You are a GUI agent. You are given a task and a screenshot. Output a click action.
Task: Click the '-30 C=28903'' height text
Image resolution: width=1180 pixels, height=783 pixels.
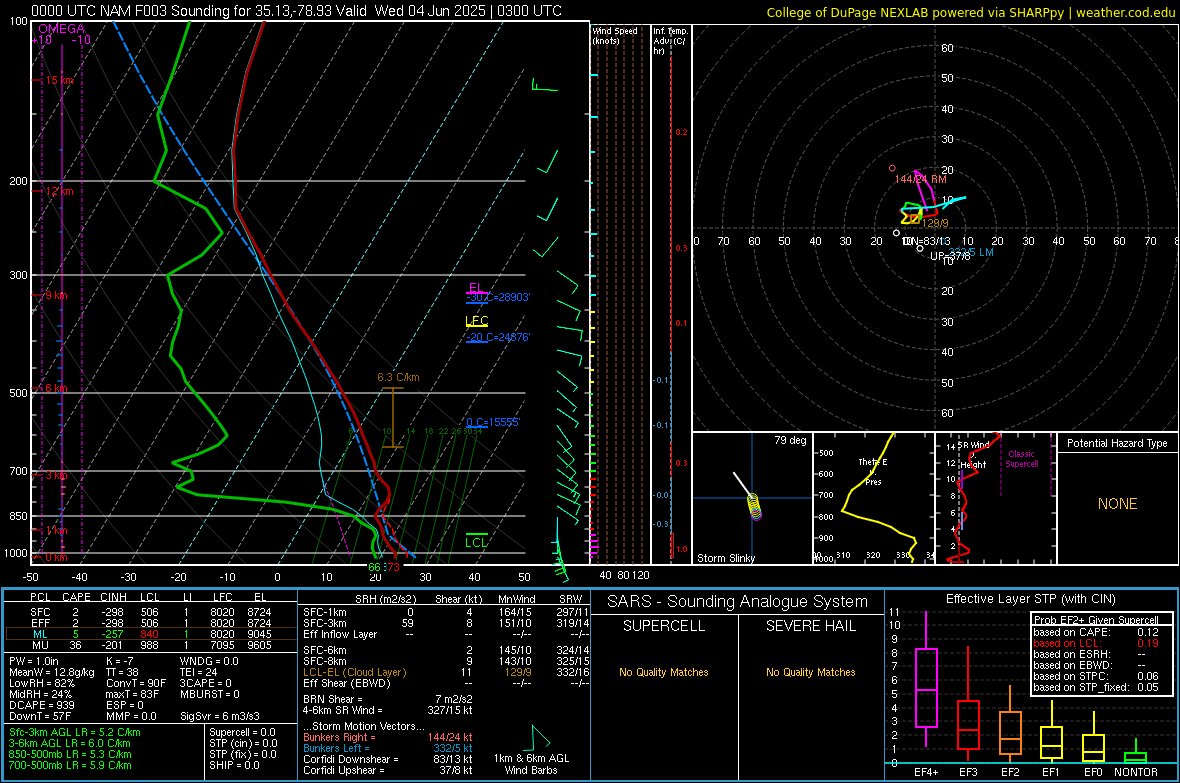(x=497, y=297)
